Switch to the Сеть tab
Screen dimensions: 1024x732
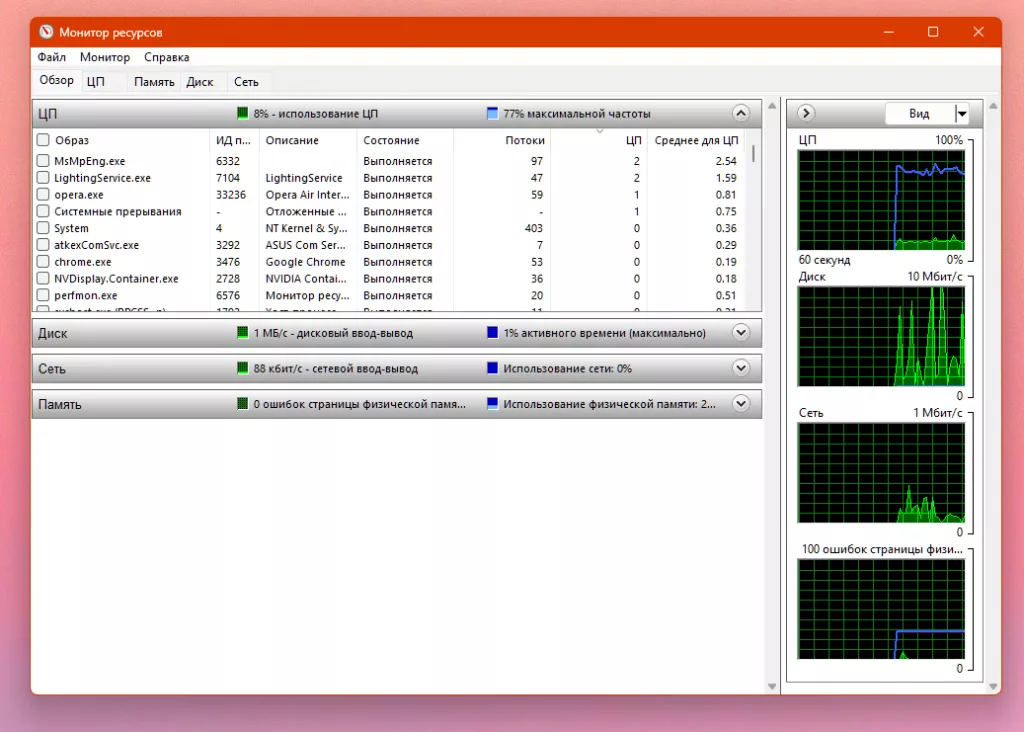(x=246, y=82)
